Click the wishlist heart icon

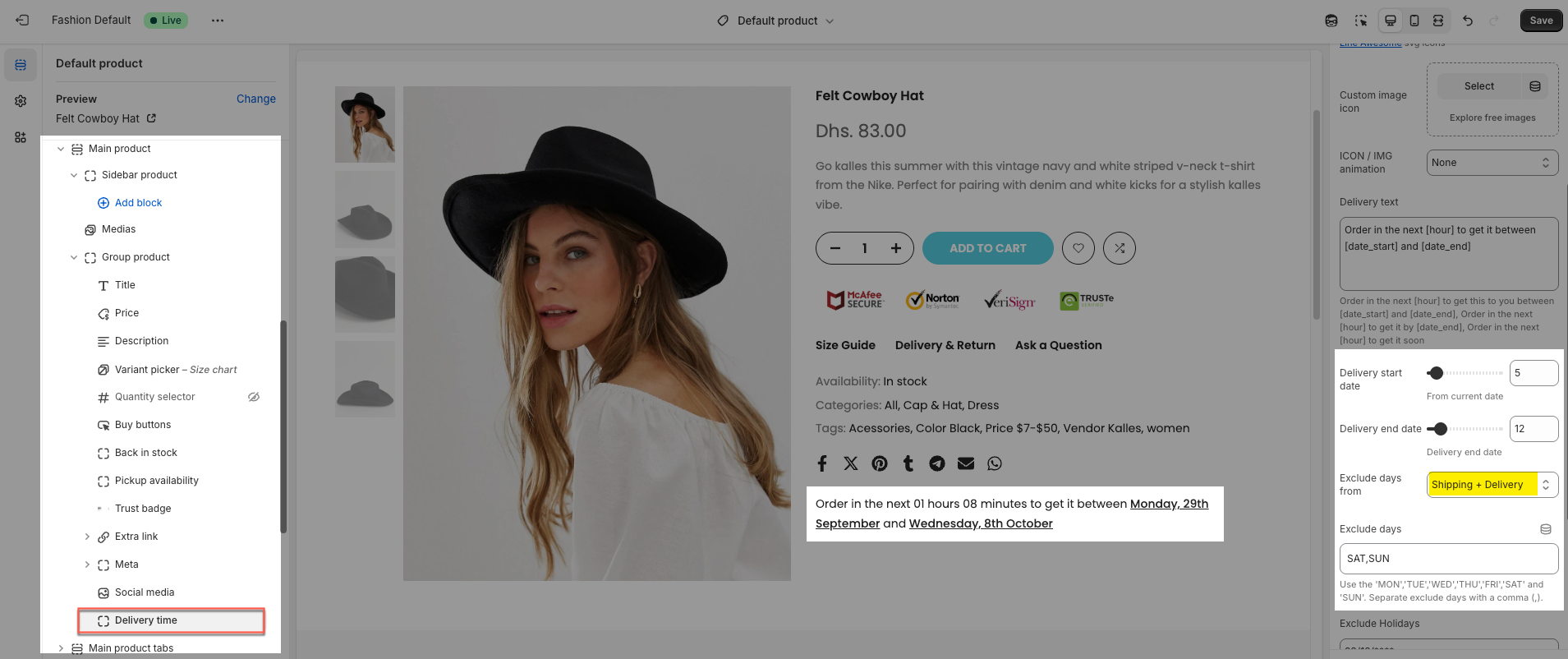[x=1078, y=248]
